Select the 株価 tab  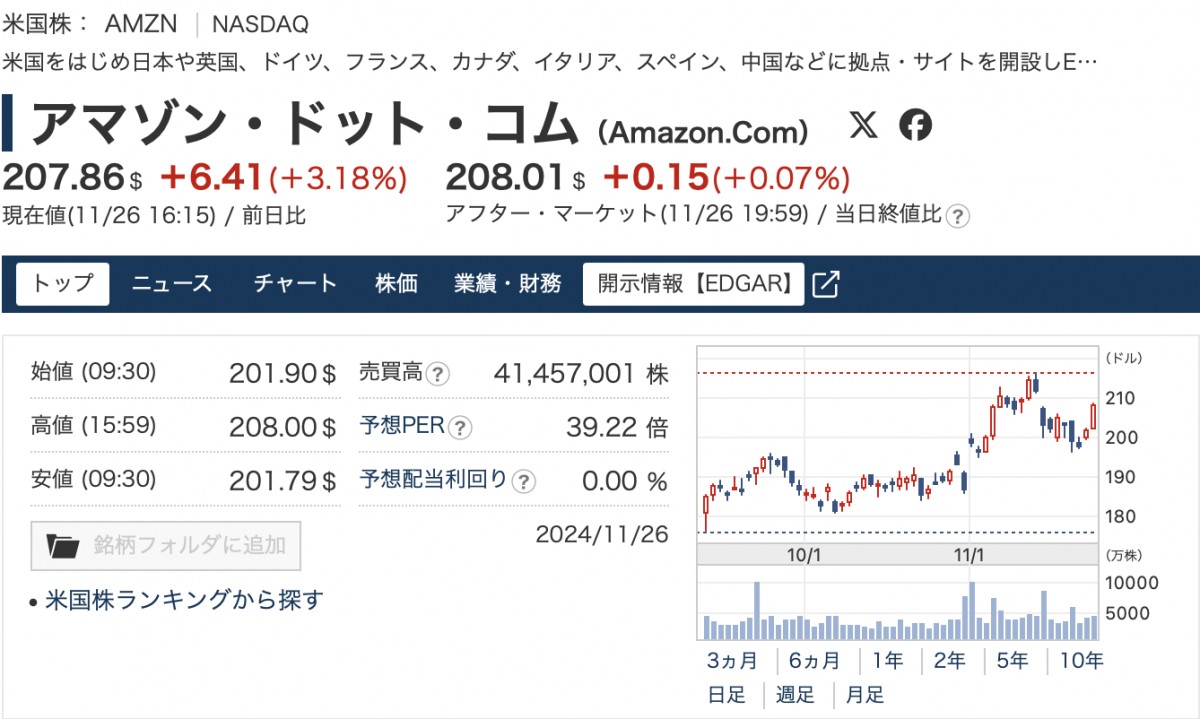coord(396,284)
